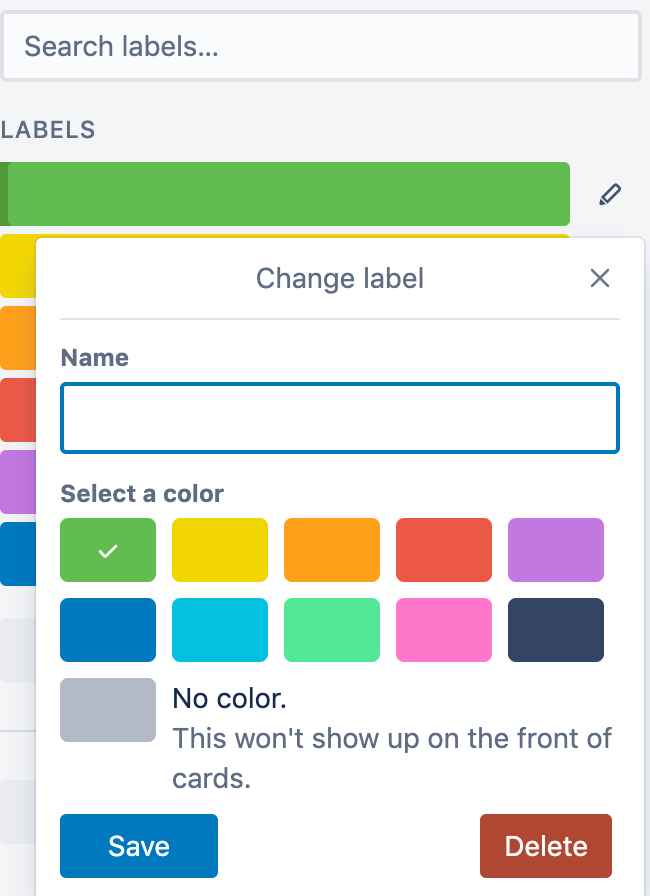Delete this label

coord(546,846)
